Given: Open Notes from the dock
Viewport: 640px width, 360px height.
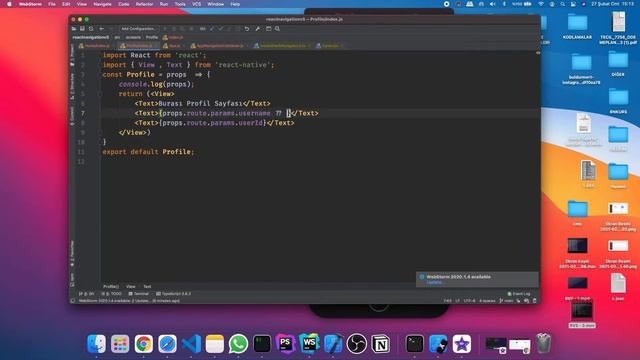Looking at the screenshot, I should (215, 344).
